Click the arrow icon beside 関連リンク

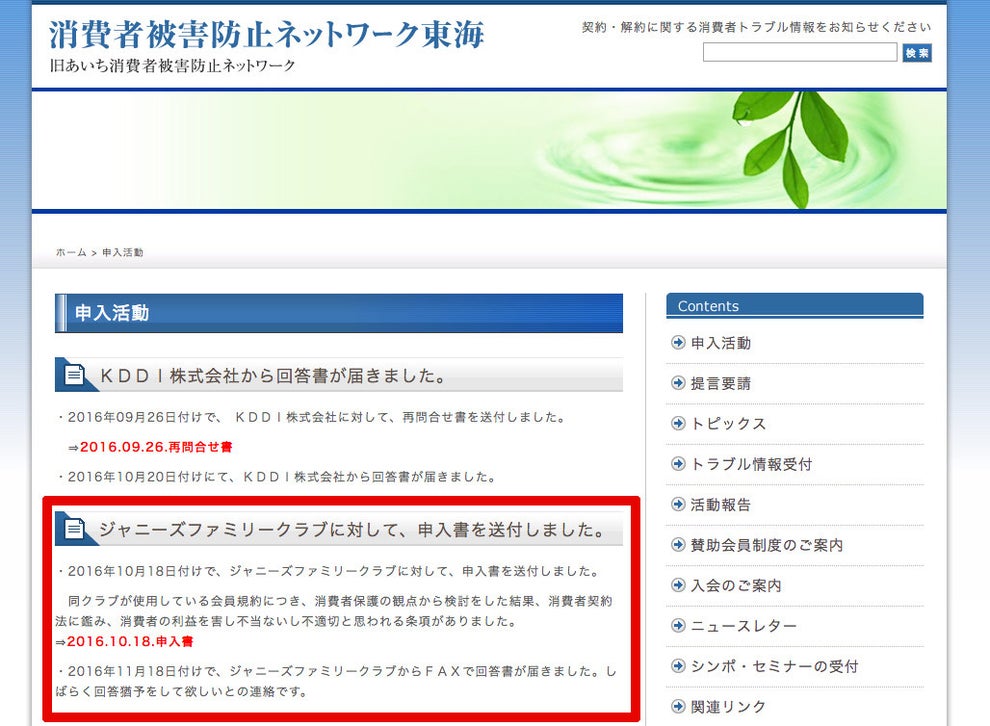coord(677,706)
